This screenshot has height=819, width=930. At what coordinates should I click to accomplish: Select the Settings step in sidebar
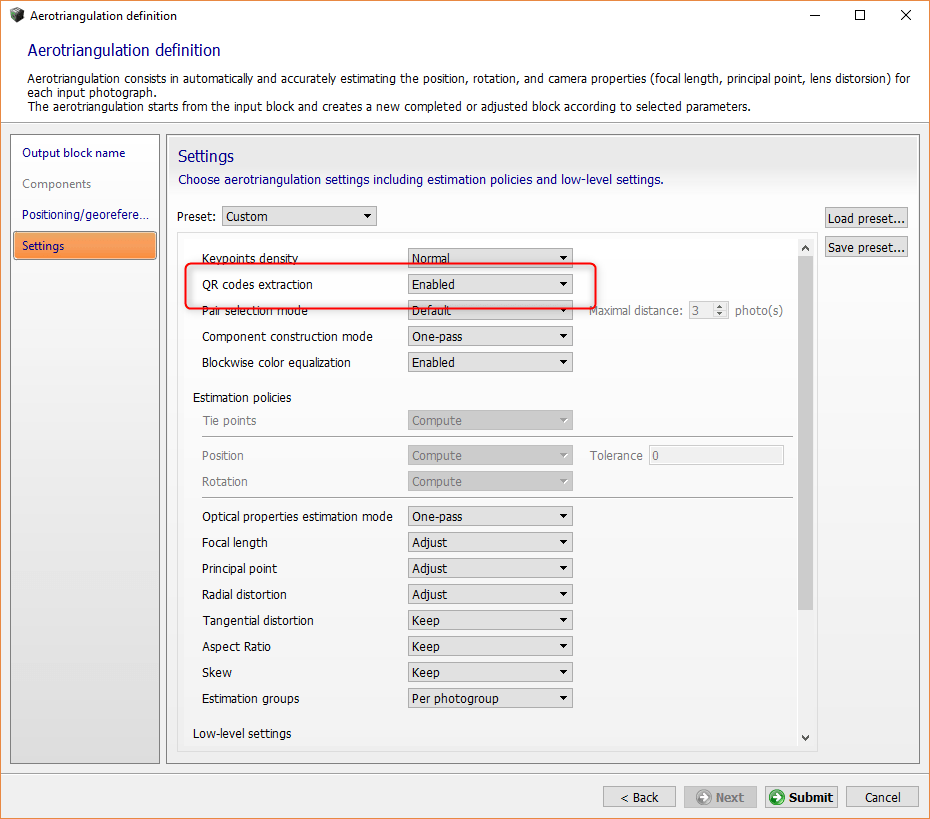point(85,246)
